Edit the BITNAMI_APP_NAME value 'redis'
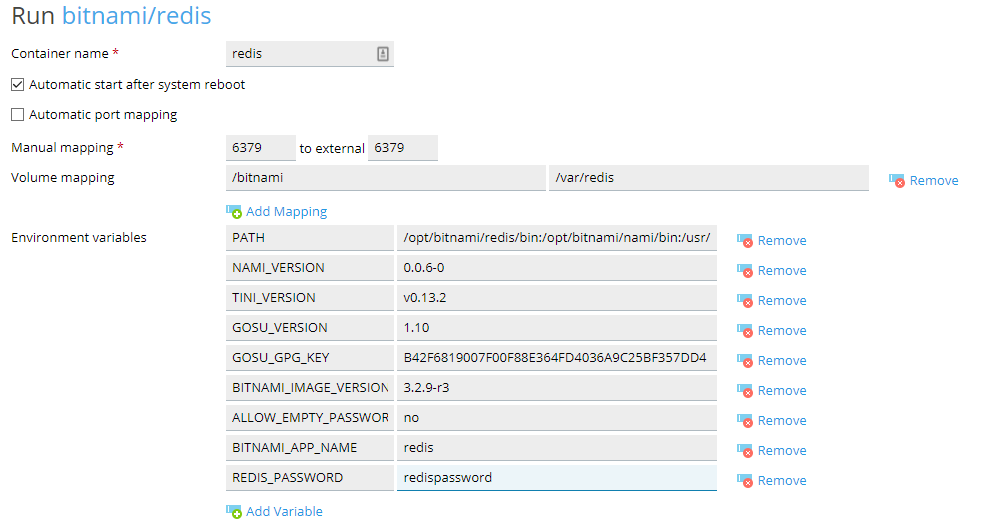This screenshot has width=993, height=526. 557,448
